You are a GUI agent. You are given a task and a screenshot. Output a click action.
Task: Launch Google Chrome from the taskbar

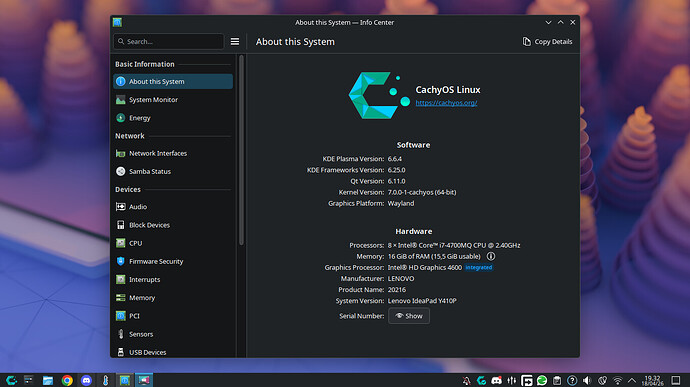(x=67, y=380)
